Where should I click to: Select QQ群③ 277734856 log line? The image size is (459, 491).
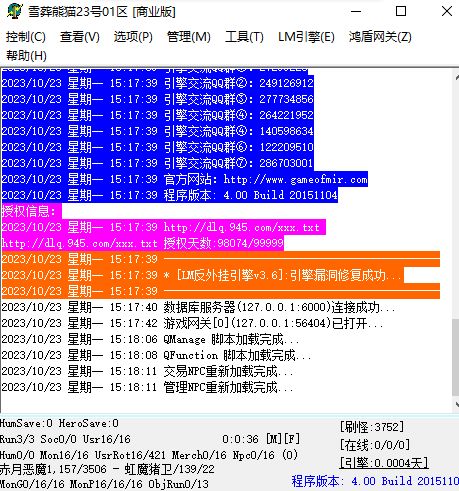click(x=157, y=99)
